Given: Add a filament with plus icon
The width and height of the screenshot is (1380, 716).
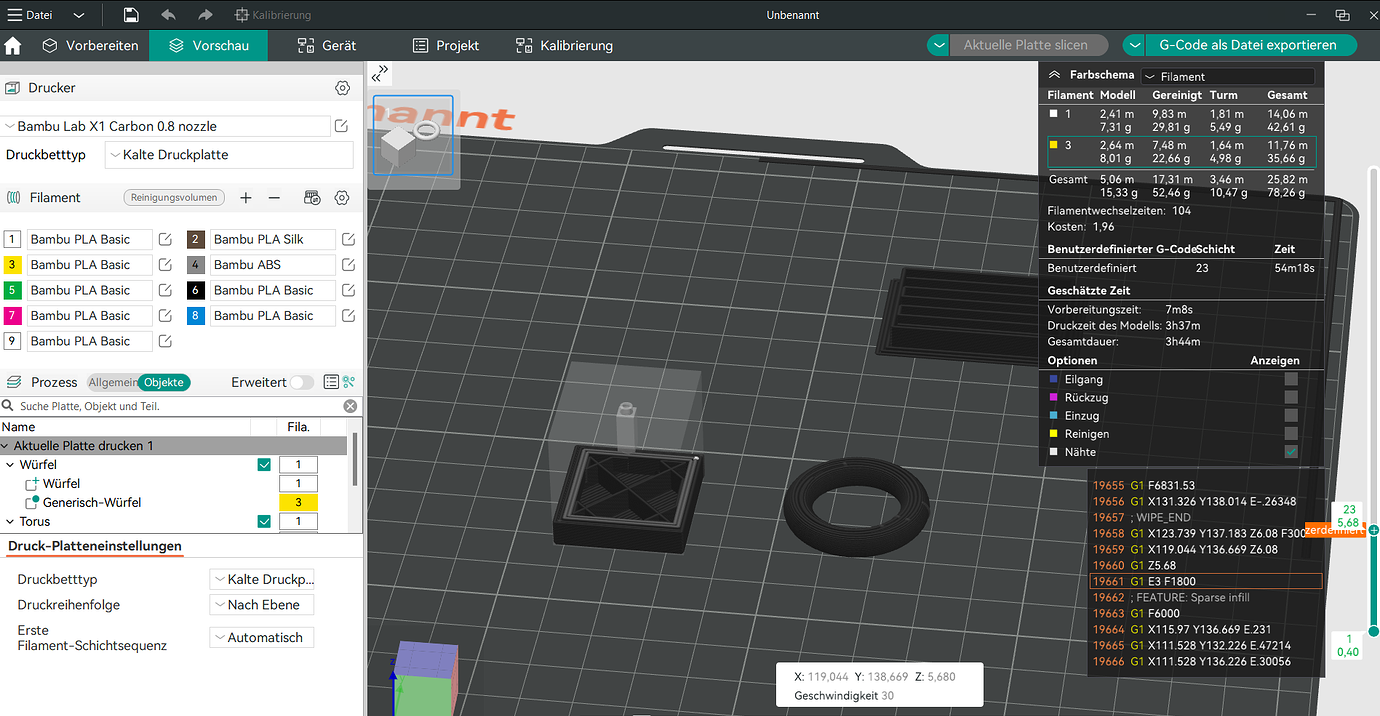Looking at the screenshot, I should pos(246,198).
